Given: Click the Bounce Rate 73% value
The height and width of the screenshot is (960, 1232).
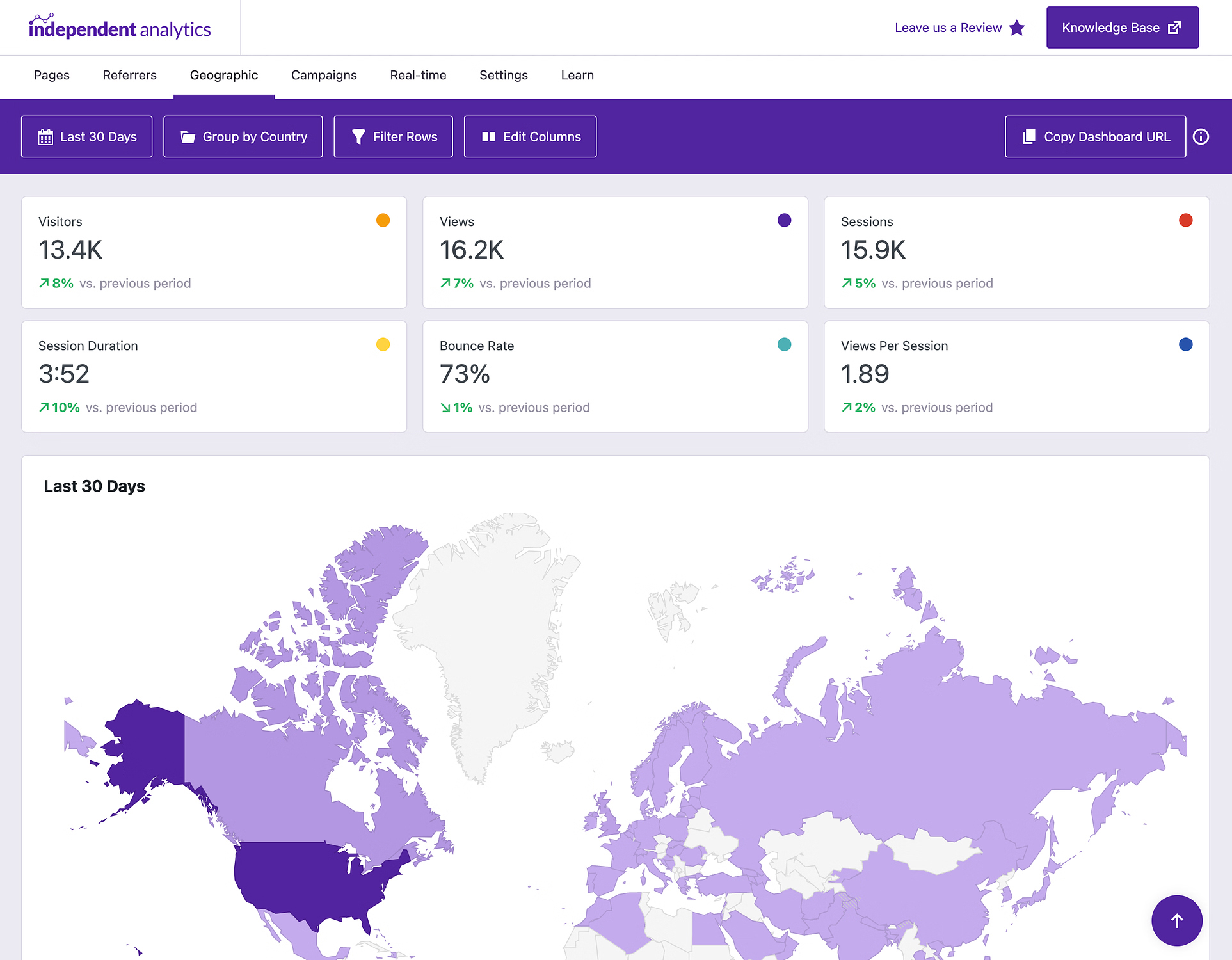Looking at the screenshot, I should click(x=465, y=374).
